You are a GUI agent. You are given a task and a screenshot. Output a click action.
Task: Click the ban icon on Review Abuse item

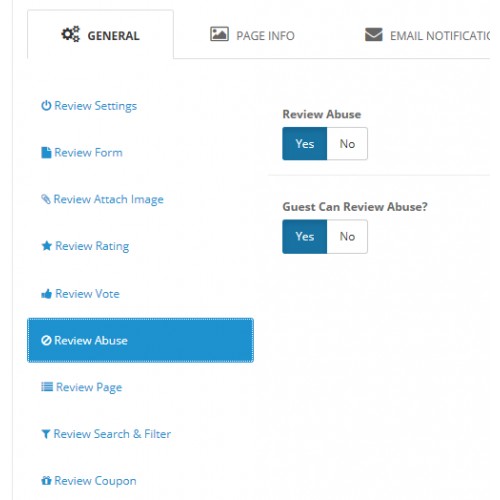(x=46, y=340)
